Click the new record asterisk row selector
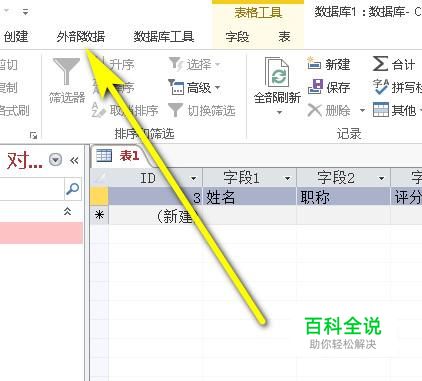The image size is (422, 381). [99, 216]
